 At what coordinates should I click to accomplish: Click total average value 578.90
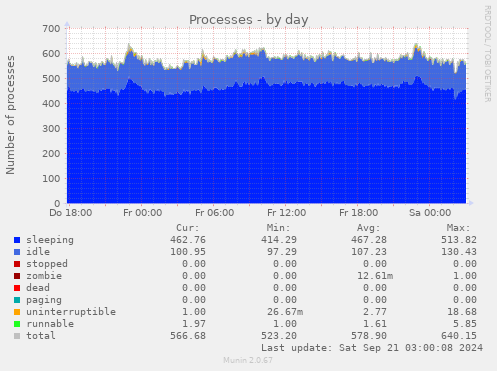(x=369, y=336)
